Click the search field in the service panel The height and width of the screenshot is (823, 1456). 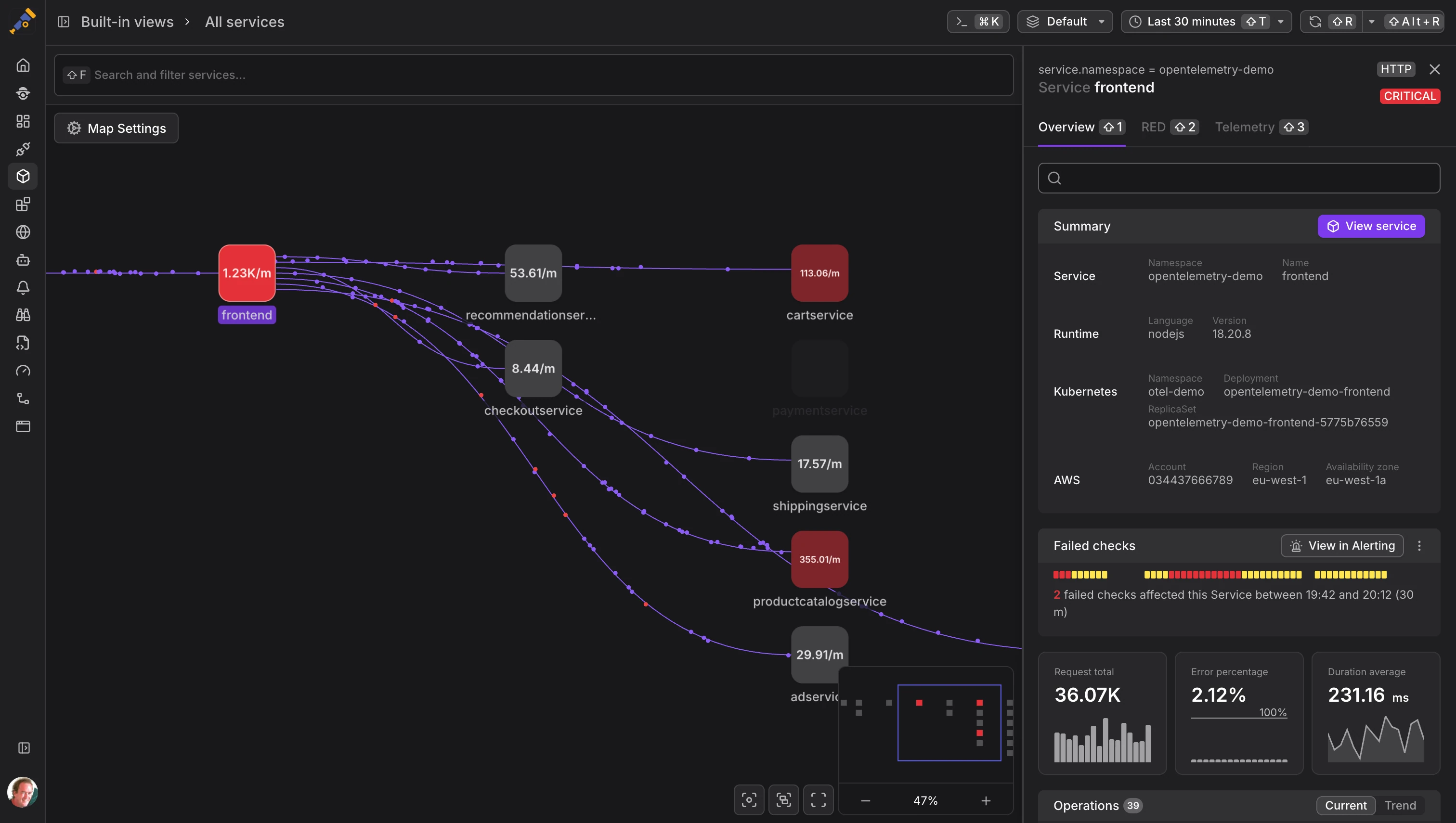(x=1239, y=178)
